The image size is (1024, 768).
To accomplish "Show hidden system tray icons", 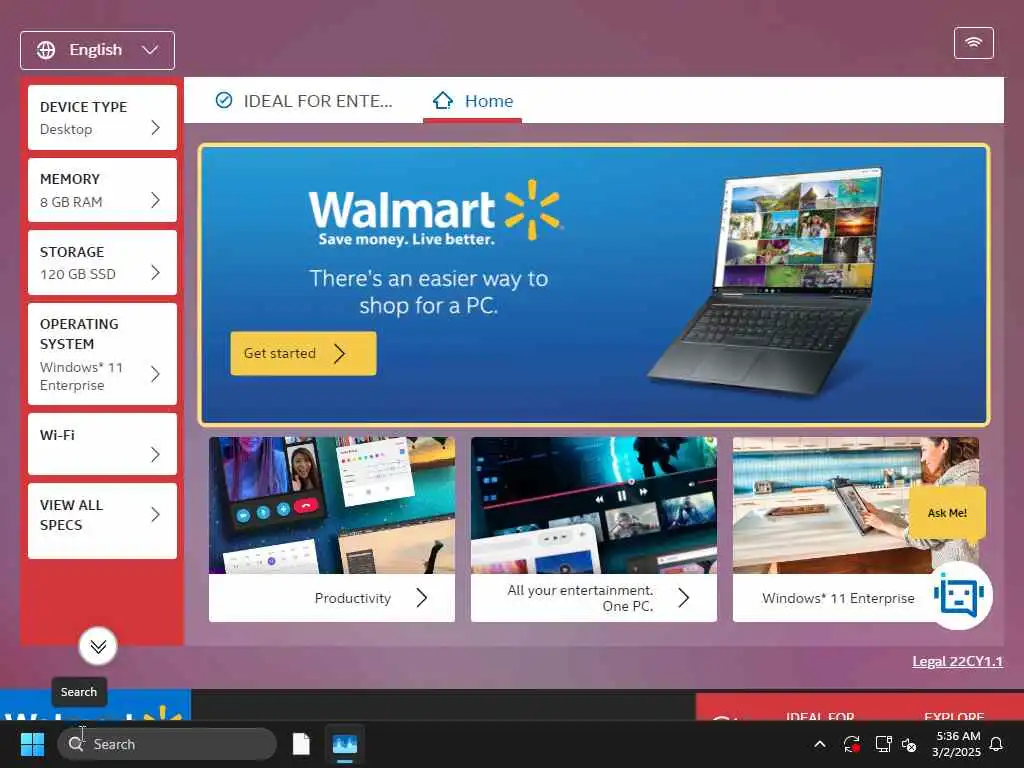I will 820,744.
